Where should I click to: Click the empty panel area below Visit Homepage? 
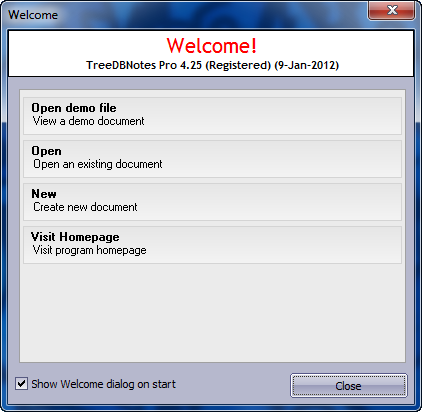(212, 312)
